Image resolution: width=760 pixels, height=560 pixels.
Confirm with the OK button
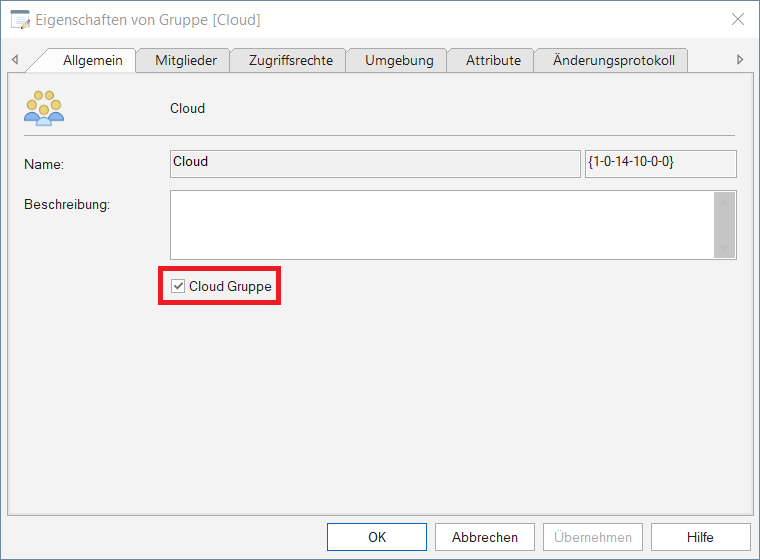377,537
